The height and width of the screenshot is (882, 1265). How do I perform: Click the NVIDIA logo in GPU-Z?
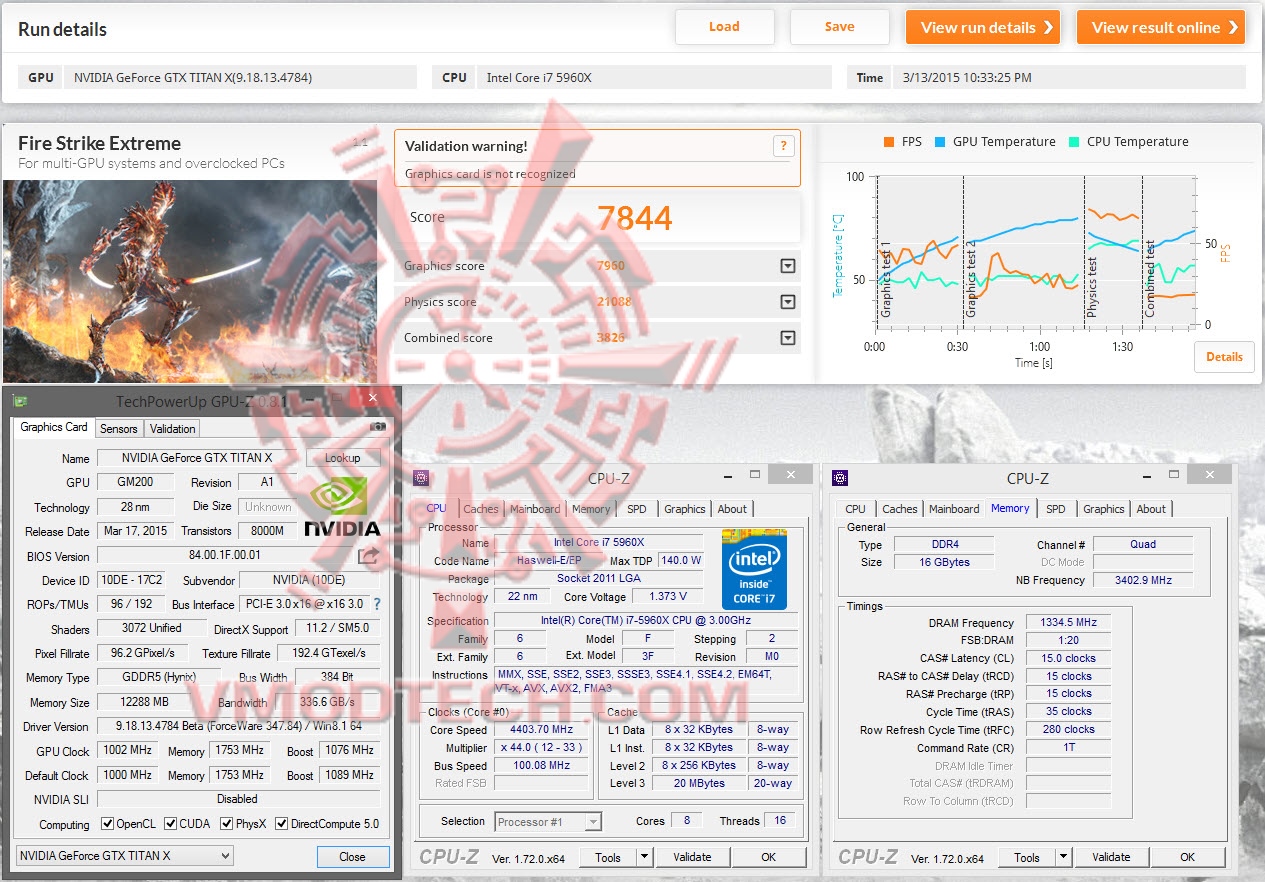[x=342, y=506]
